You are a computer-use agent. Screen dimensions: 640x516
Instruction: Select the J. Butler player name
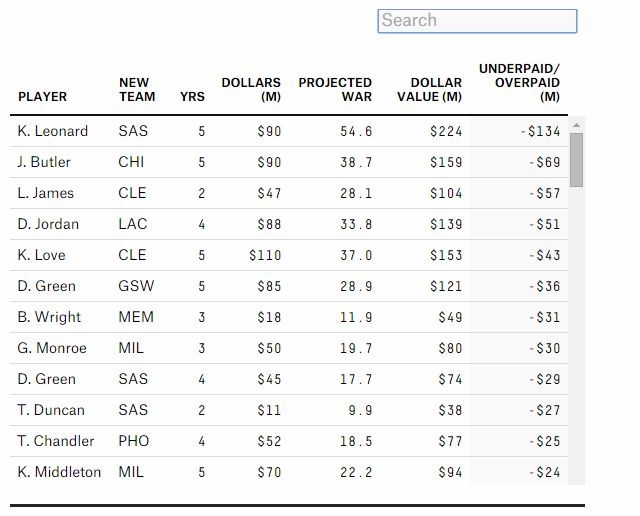(44, 162)
